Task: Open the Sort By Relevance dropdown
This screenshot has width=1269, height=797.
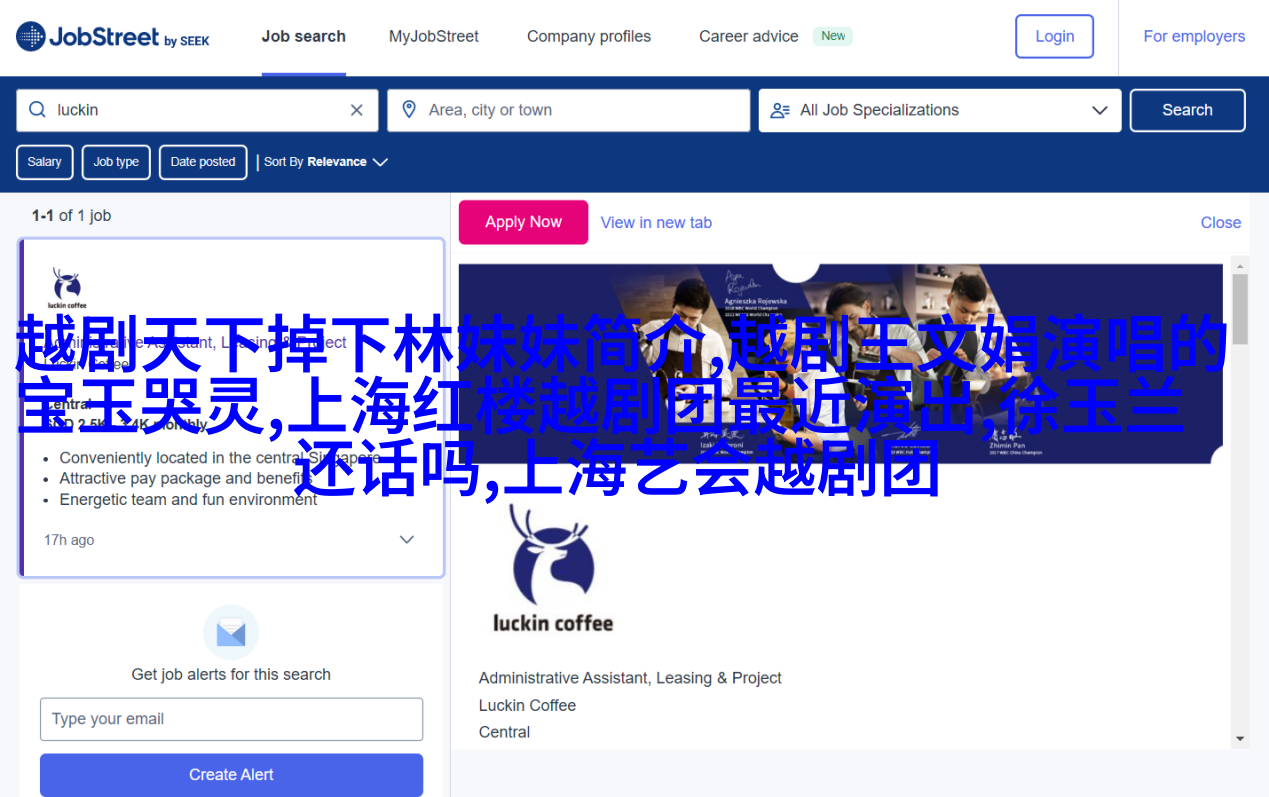Action: [x=325, y=162]
